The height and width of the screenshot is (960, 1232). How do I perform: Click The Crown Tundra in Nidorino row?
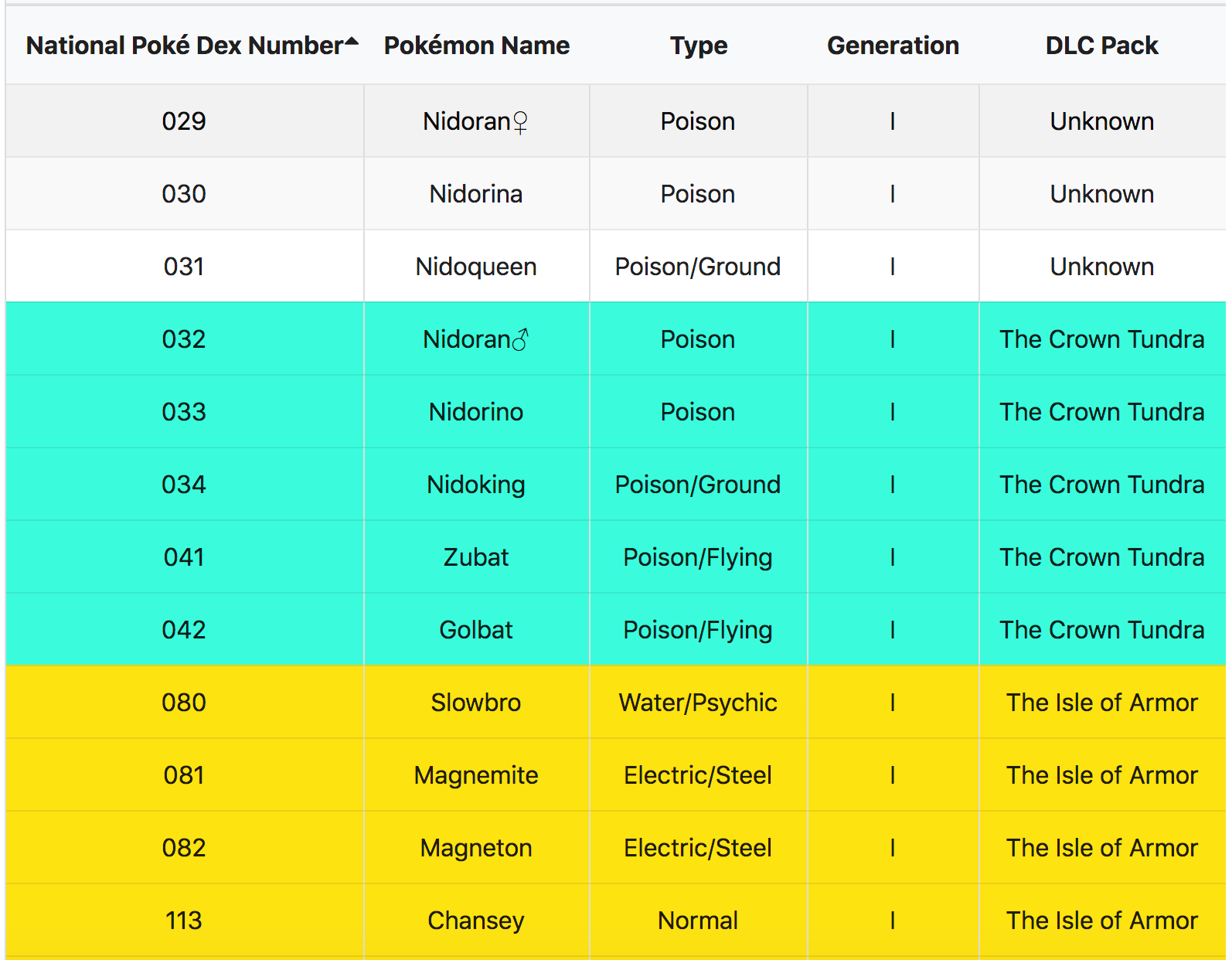pyautogui.click(x=1101, y=412)
